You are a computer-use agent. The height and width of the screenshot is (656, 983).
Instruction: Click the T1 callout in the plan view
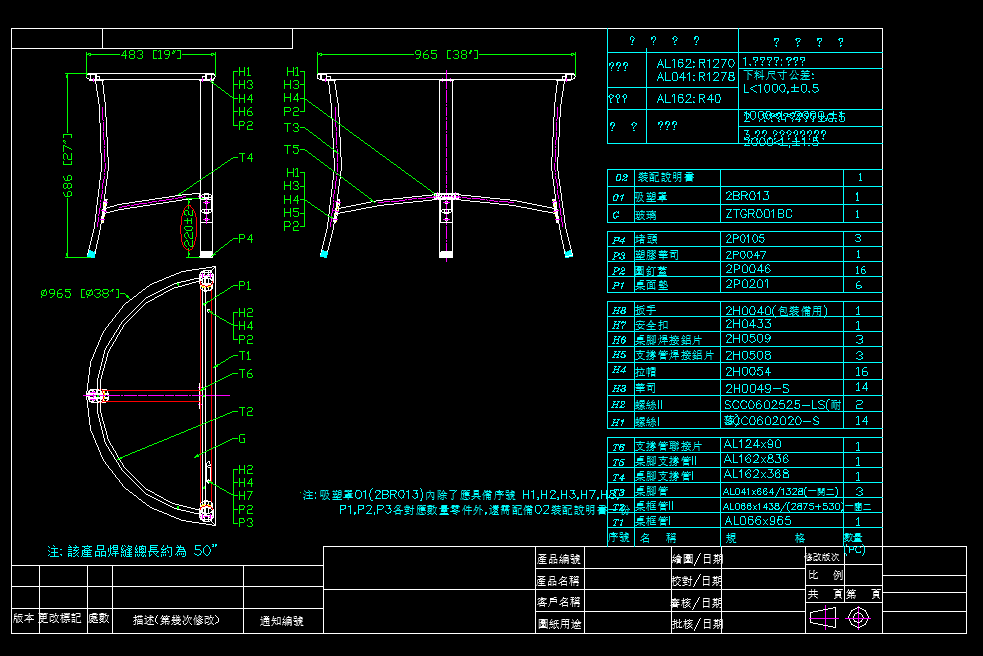coord(246,356)
